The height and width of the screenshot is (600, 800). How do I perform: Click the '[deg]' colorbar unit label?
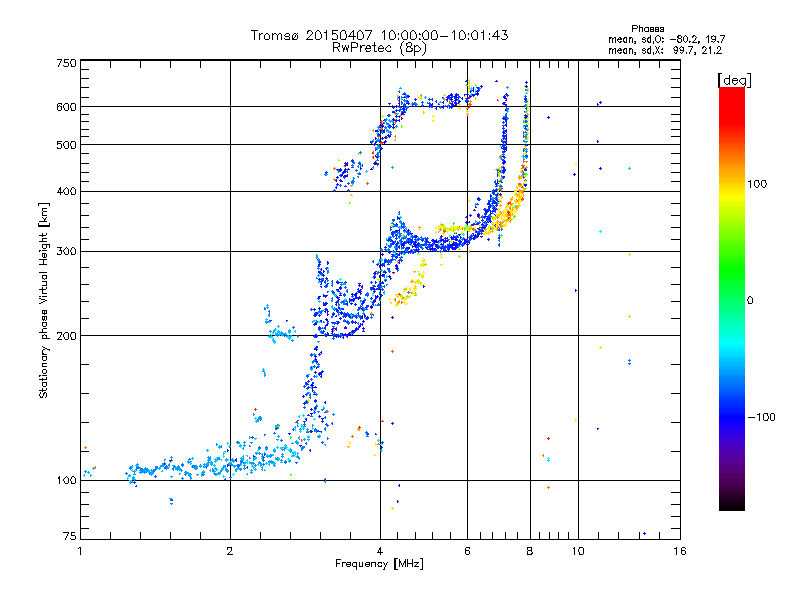coord(734,80)
